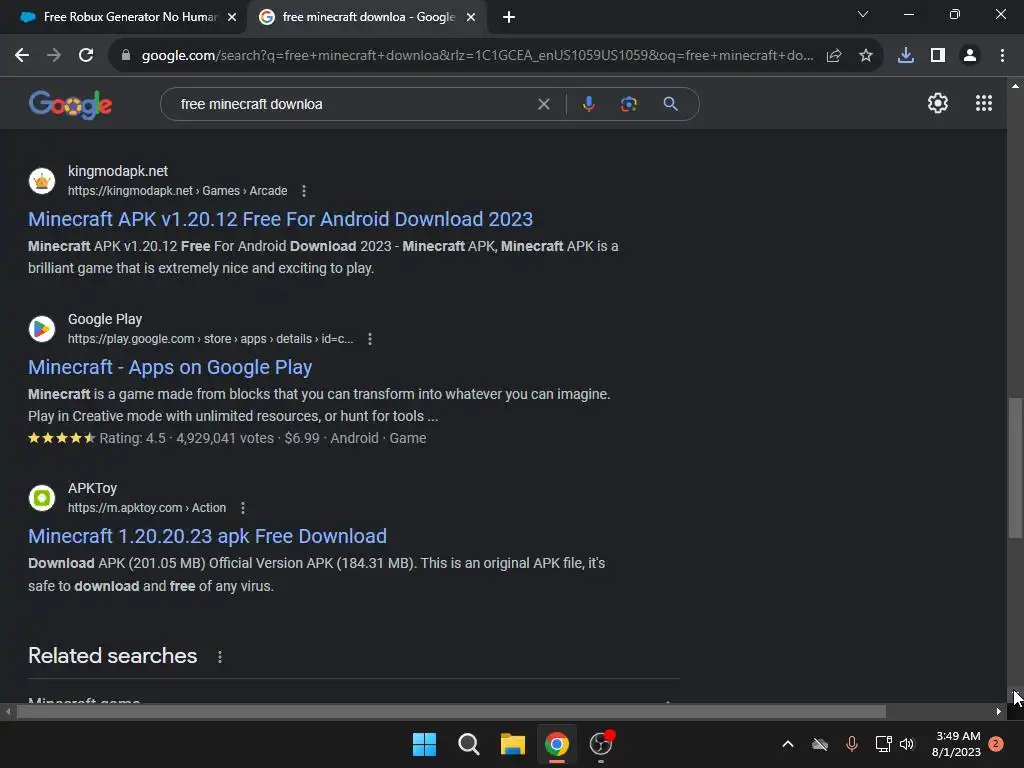Viewport: 1024px width, 768px height.
Task: Click the Google Play heading above the Minecraft result
Action: pos(105,319)
